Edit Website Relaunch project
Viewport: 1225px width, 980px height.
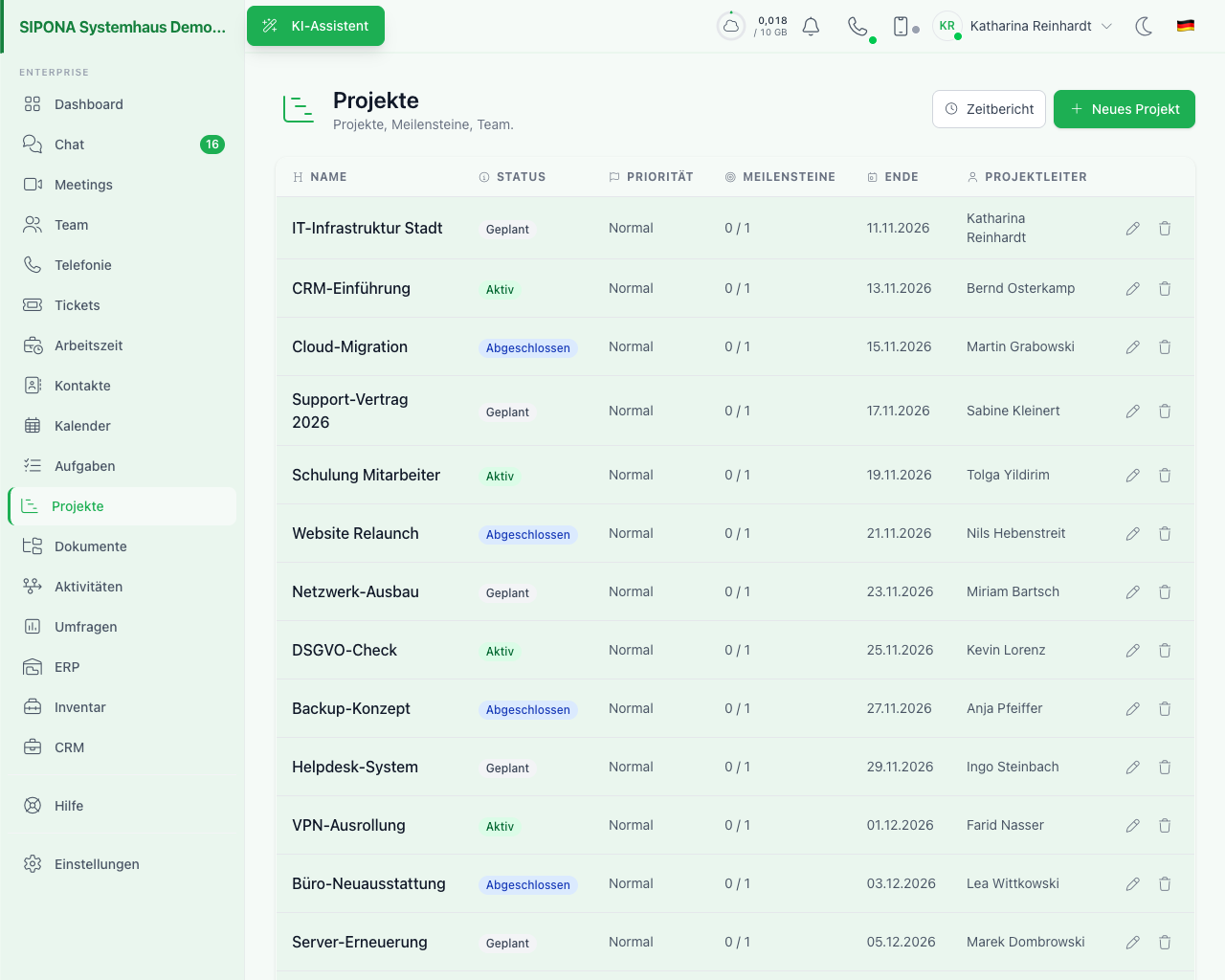point(1133,534)
